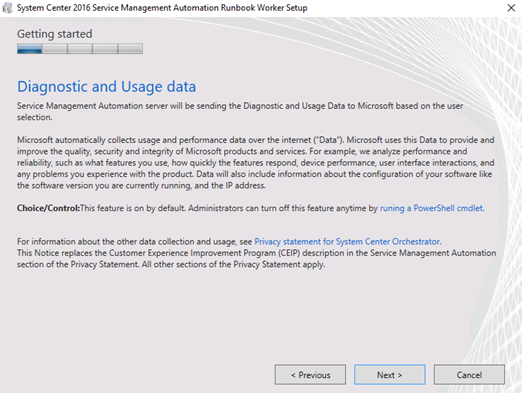Click the 'Getting started' label

(x=55, y=34)
